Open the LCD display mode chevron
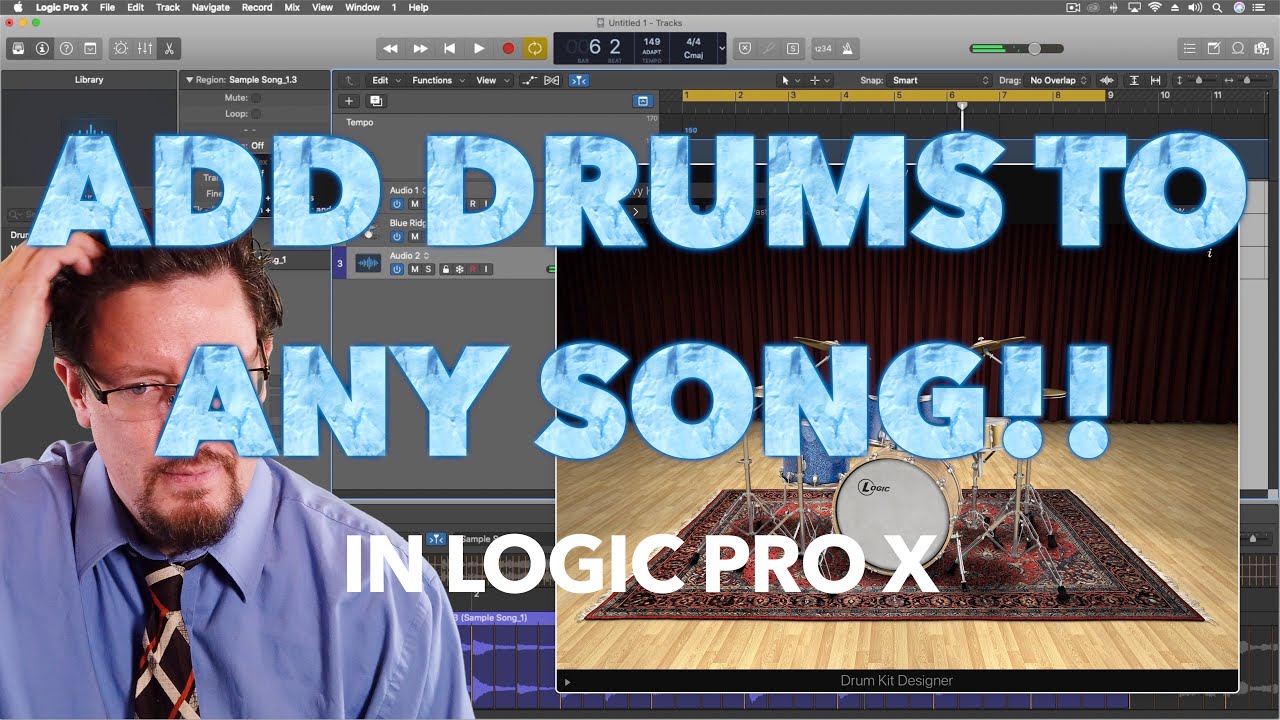 tap(722, 48)
